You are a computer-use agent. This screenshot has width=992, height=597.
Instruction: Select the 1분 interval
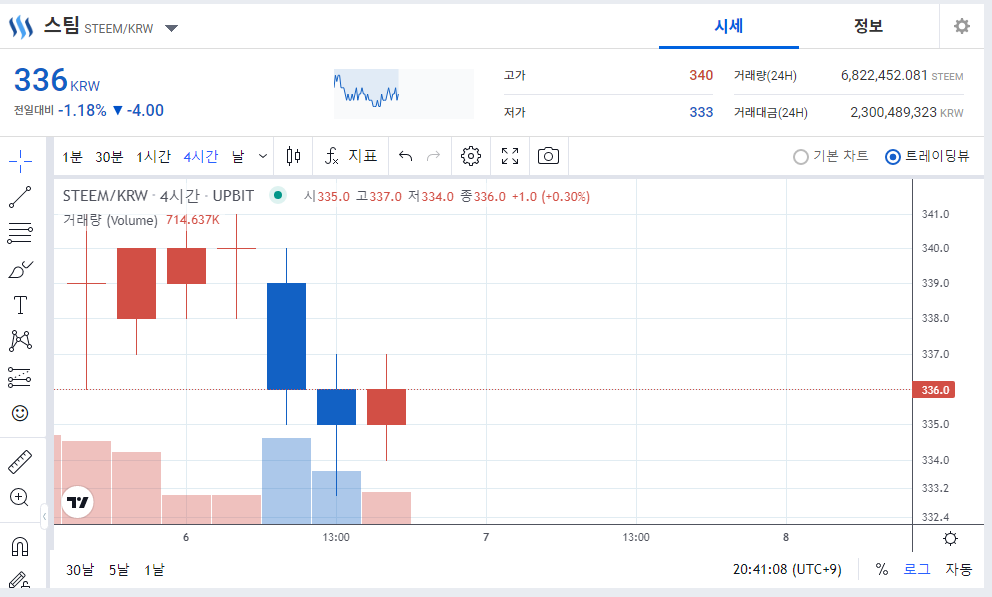[72, 156]
